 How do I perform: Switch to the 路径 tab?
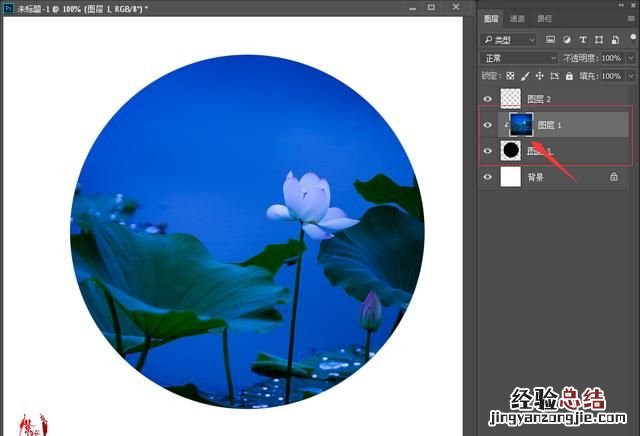click(544, 19)
